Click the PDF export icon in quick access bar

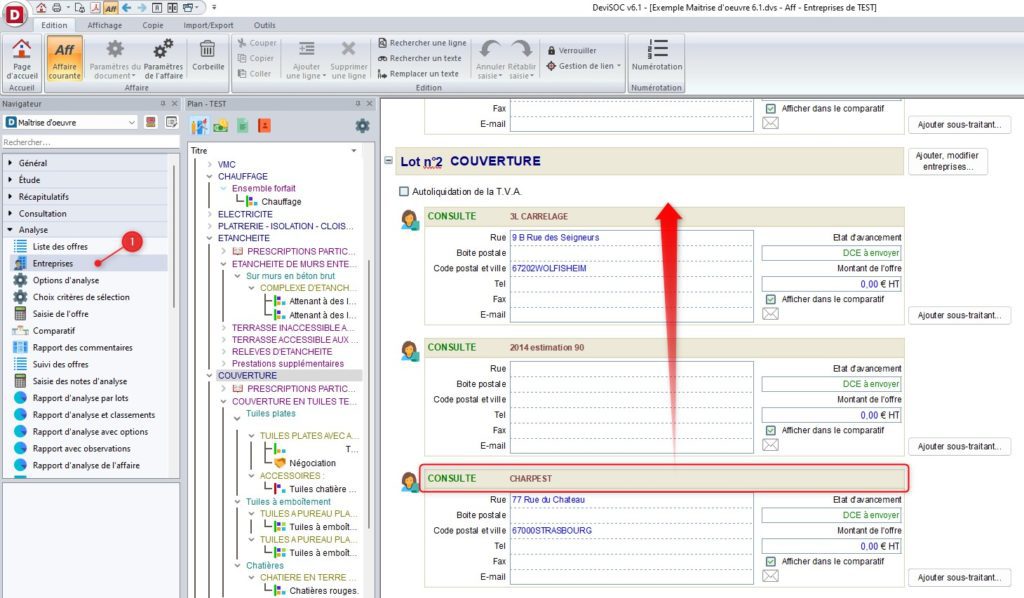coord(95,8)
